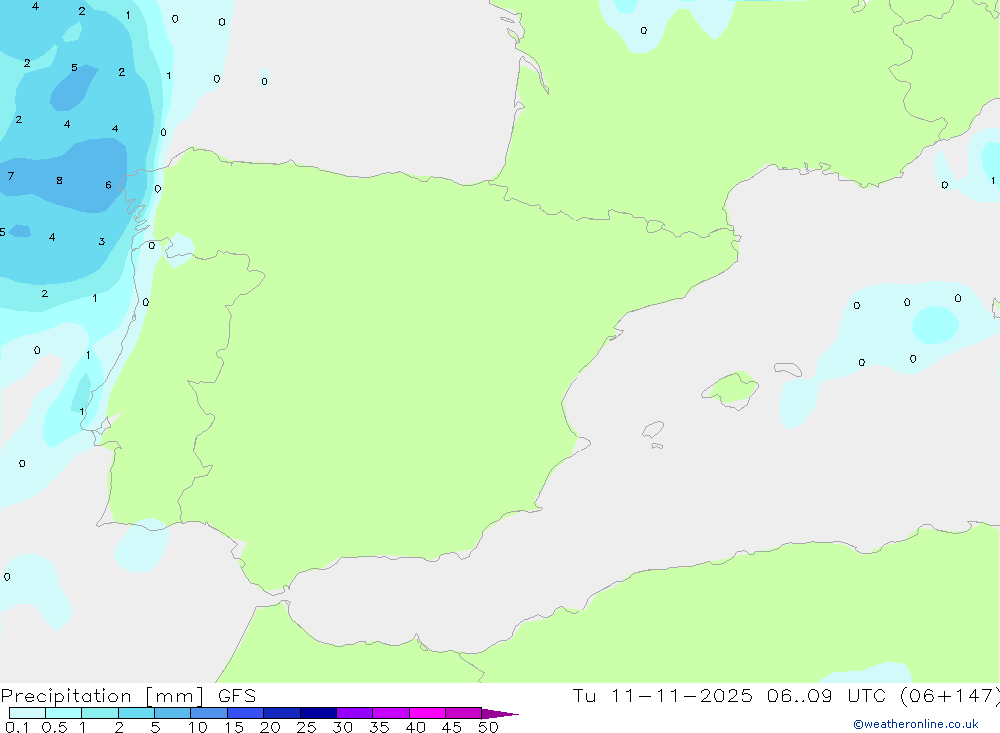
Task: Click the '(06+147)' forecast offset text
Action: [x=950, y=696]
